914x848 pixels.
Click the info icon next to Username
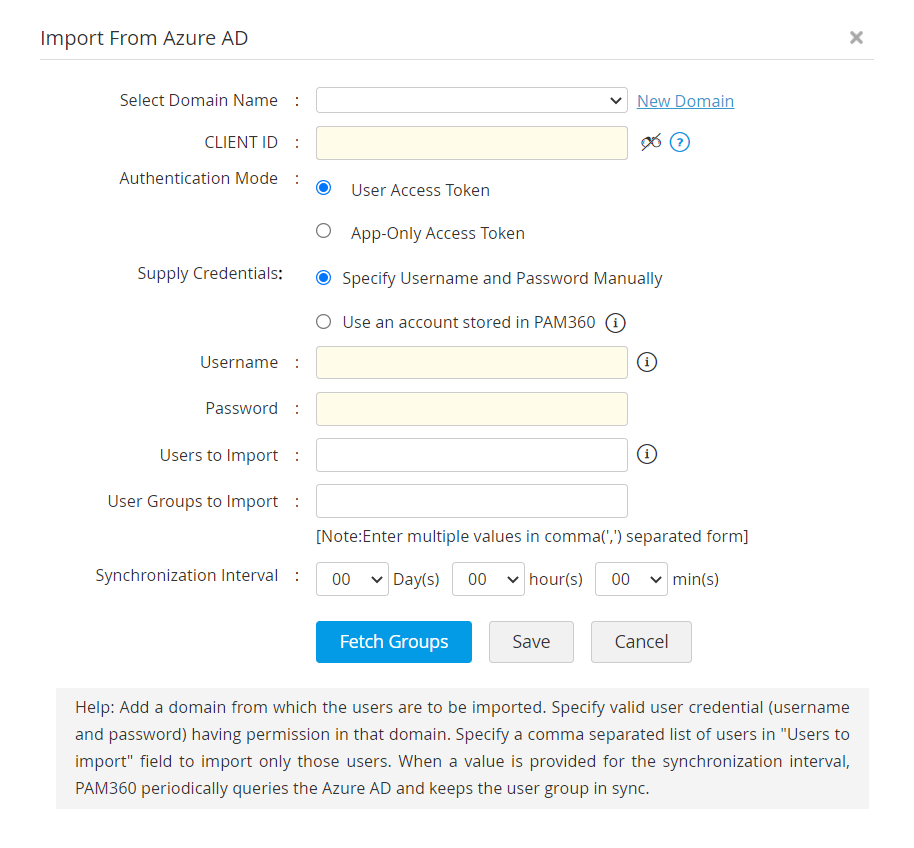tap(647, 362)
